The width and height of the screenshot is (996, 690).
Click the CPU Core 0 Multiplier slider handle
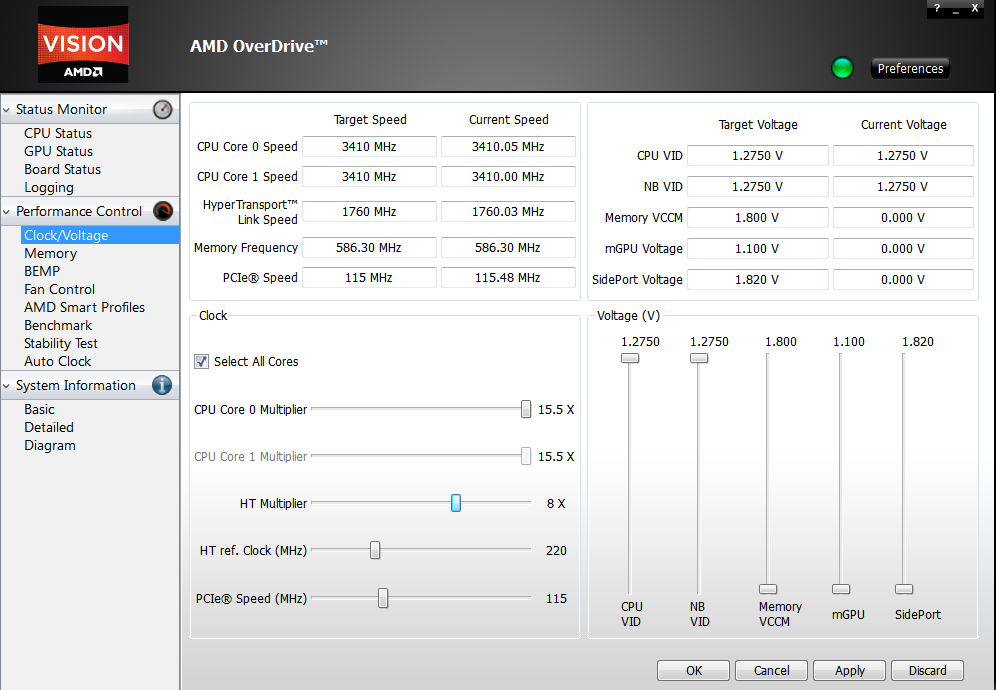pyautogui.click(x=526, y=409)
